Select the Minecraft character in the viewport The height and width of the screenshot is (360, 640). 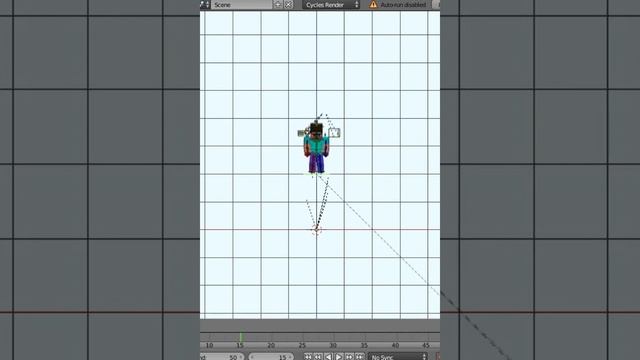[316, 149]
